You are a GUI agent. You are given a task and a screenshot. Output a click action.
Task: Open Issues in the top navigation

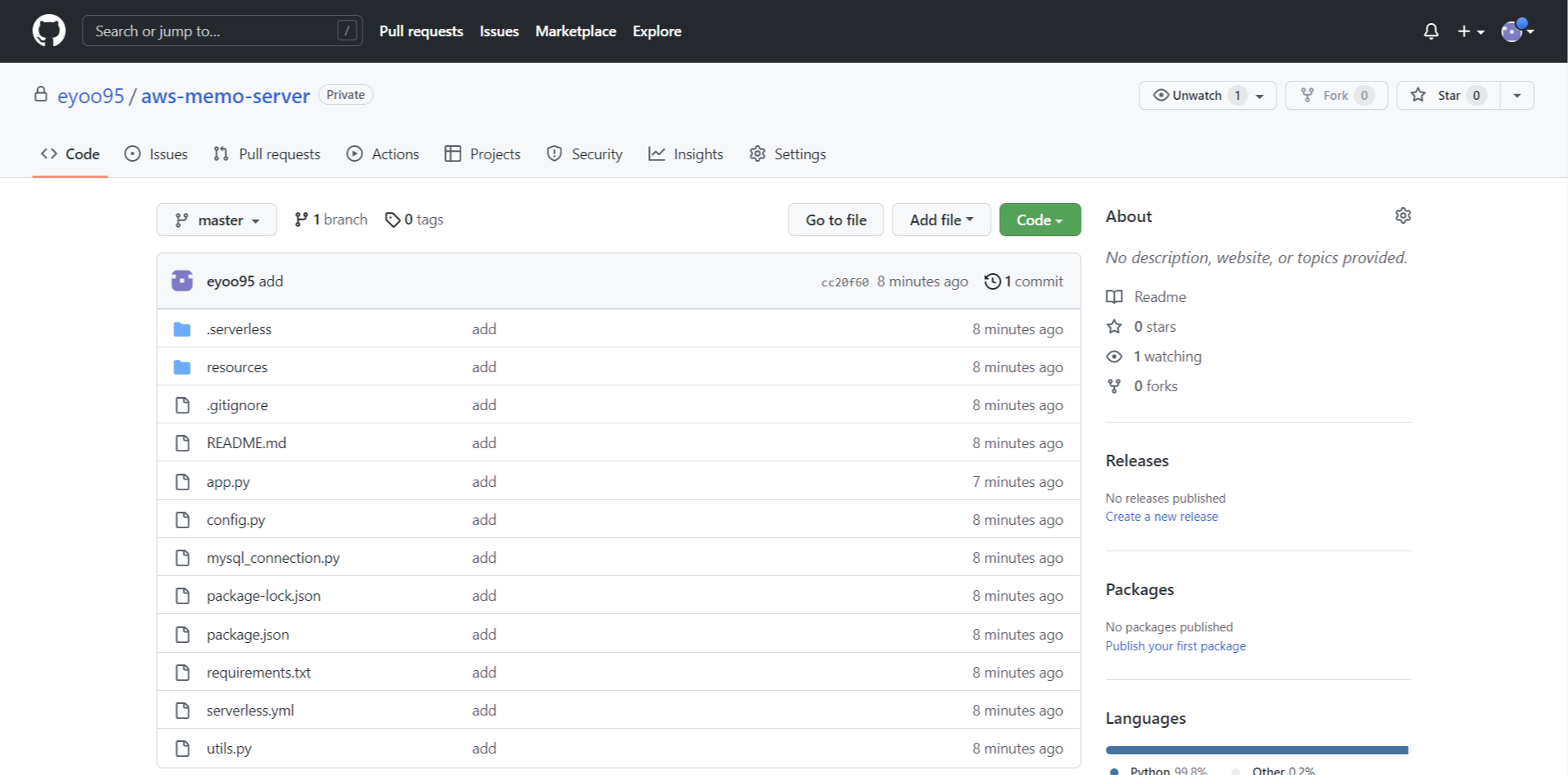(x=499, y=31)
